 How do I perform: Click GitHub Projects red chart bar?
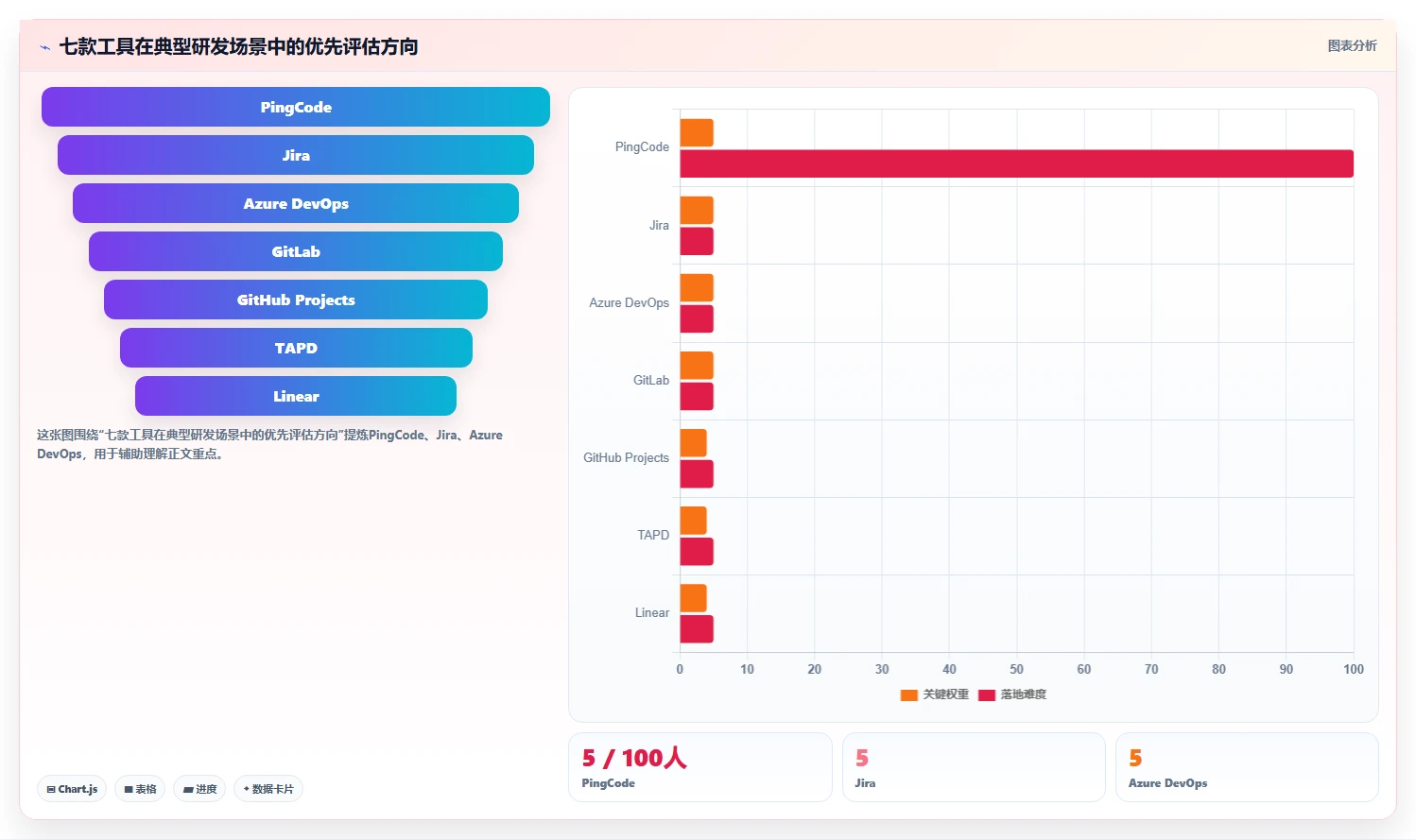click(x=697, y=474)
